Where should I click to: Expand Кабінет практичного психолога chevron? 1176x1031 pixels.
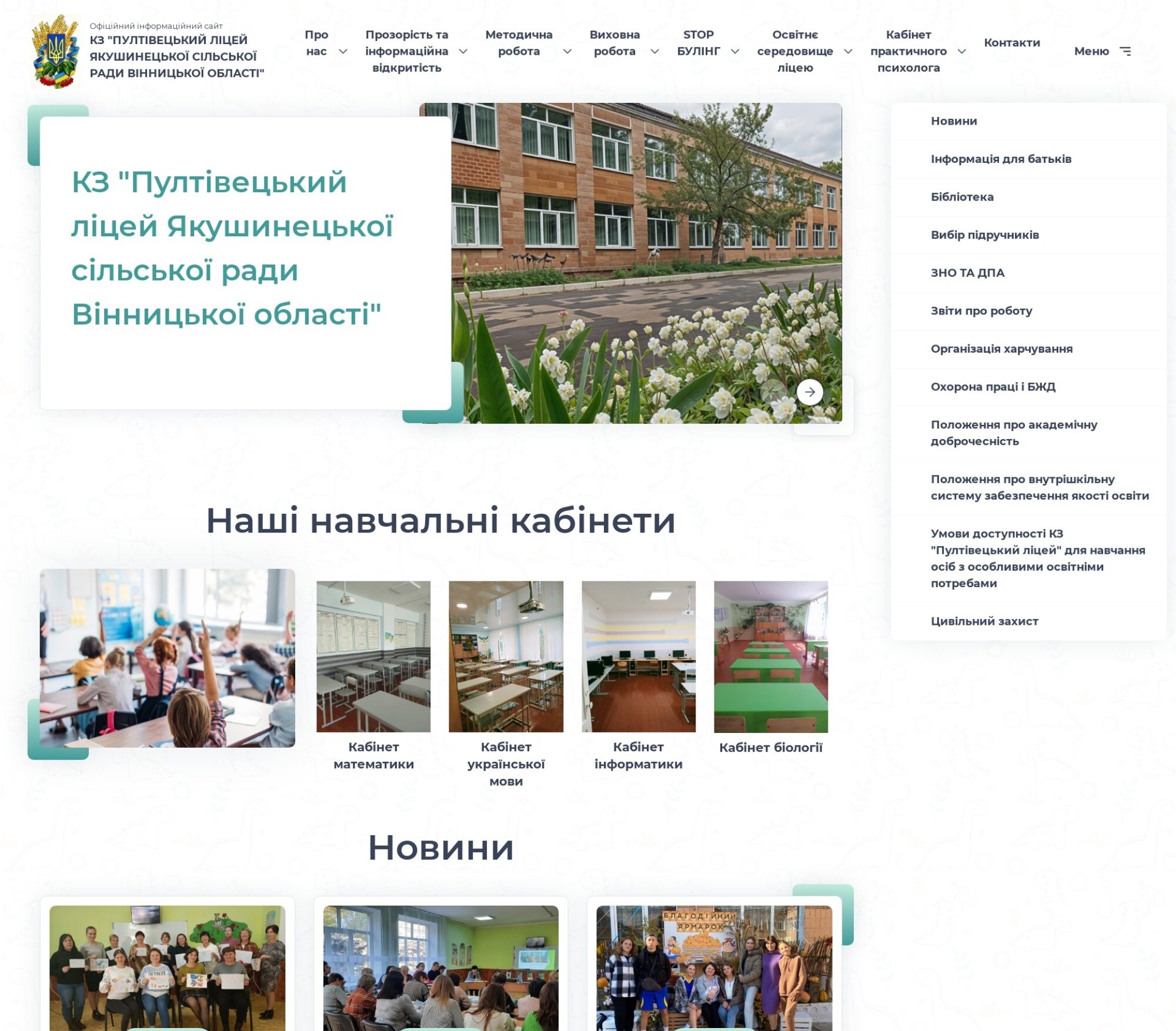tap(961, 52)
